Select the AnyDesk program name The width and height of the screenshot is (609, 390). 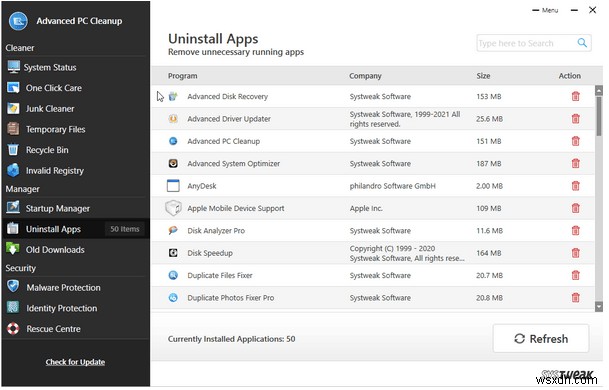(x=202, y=186)
